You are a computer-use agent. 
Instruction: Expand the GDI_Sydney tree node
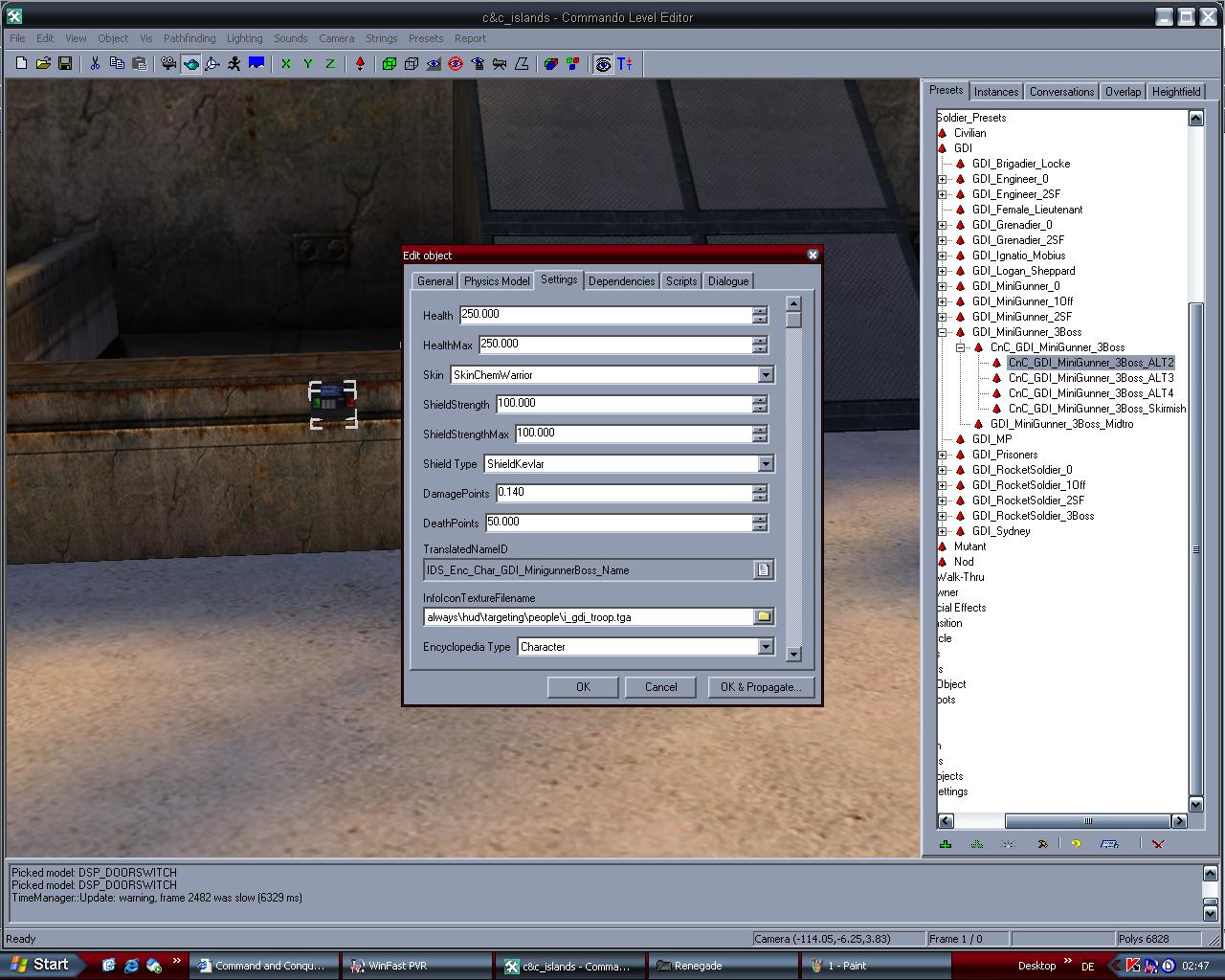[x=943, y=531]
